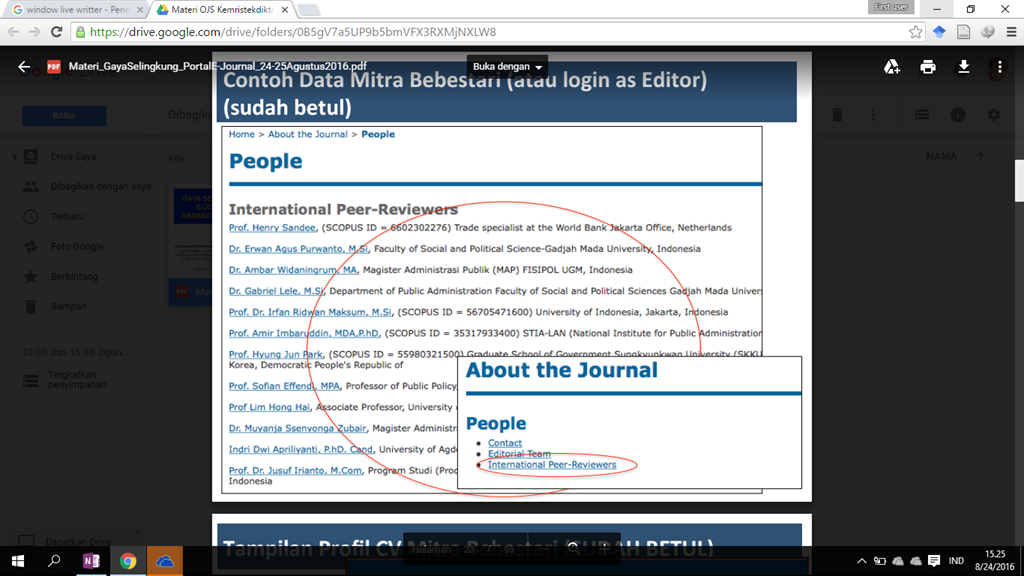Click the vertical scrollbar thumb on right edge
Viewport: 1024px width, 576px height.
point(1019,181)
